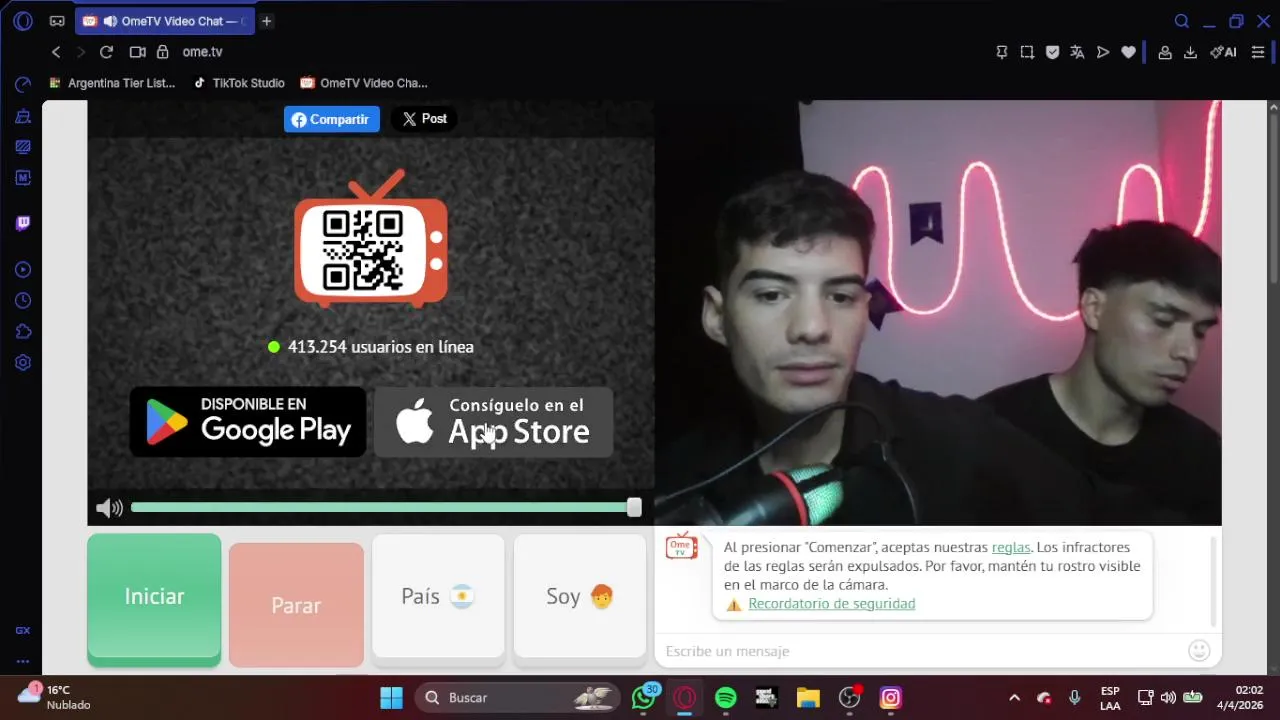Open sidebar Settings gear icon
1280x720 pixels.
pyautogui.click(x=23, y=363)
